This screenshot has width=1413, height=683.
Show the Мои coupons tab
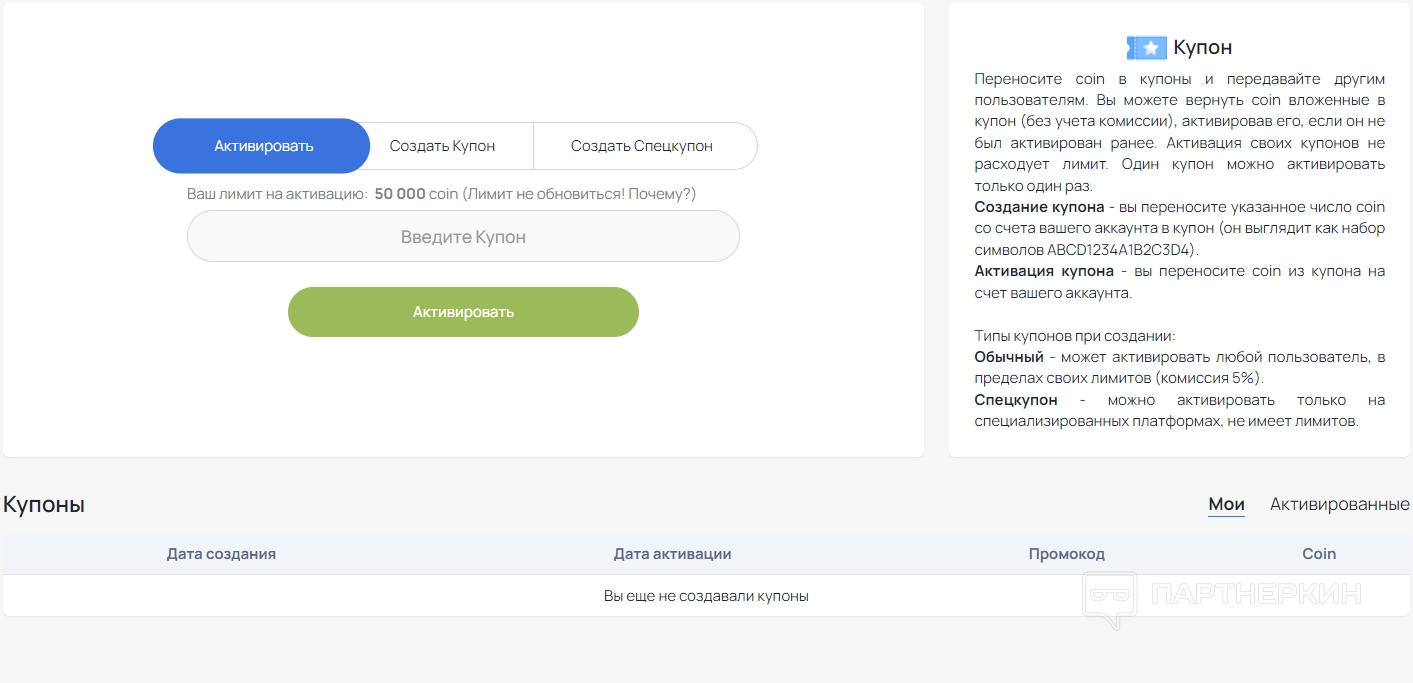(x=1226, y=504)
